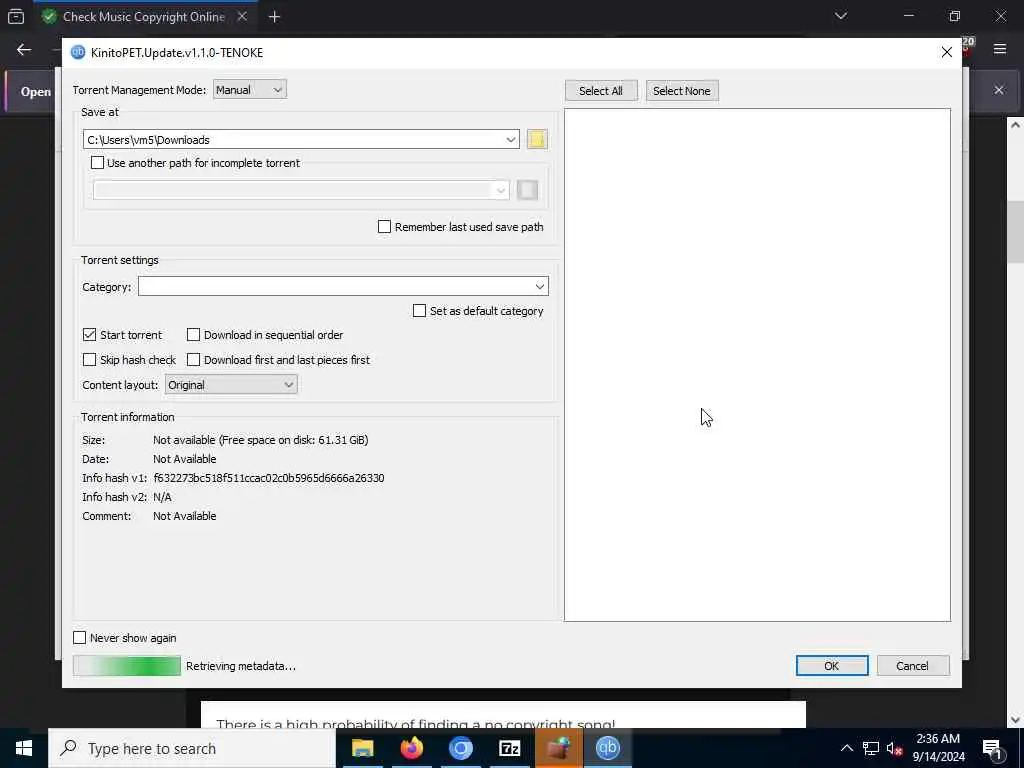
Task: Focus the Windows taskbar search box
Action: 191,748
